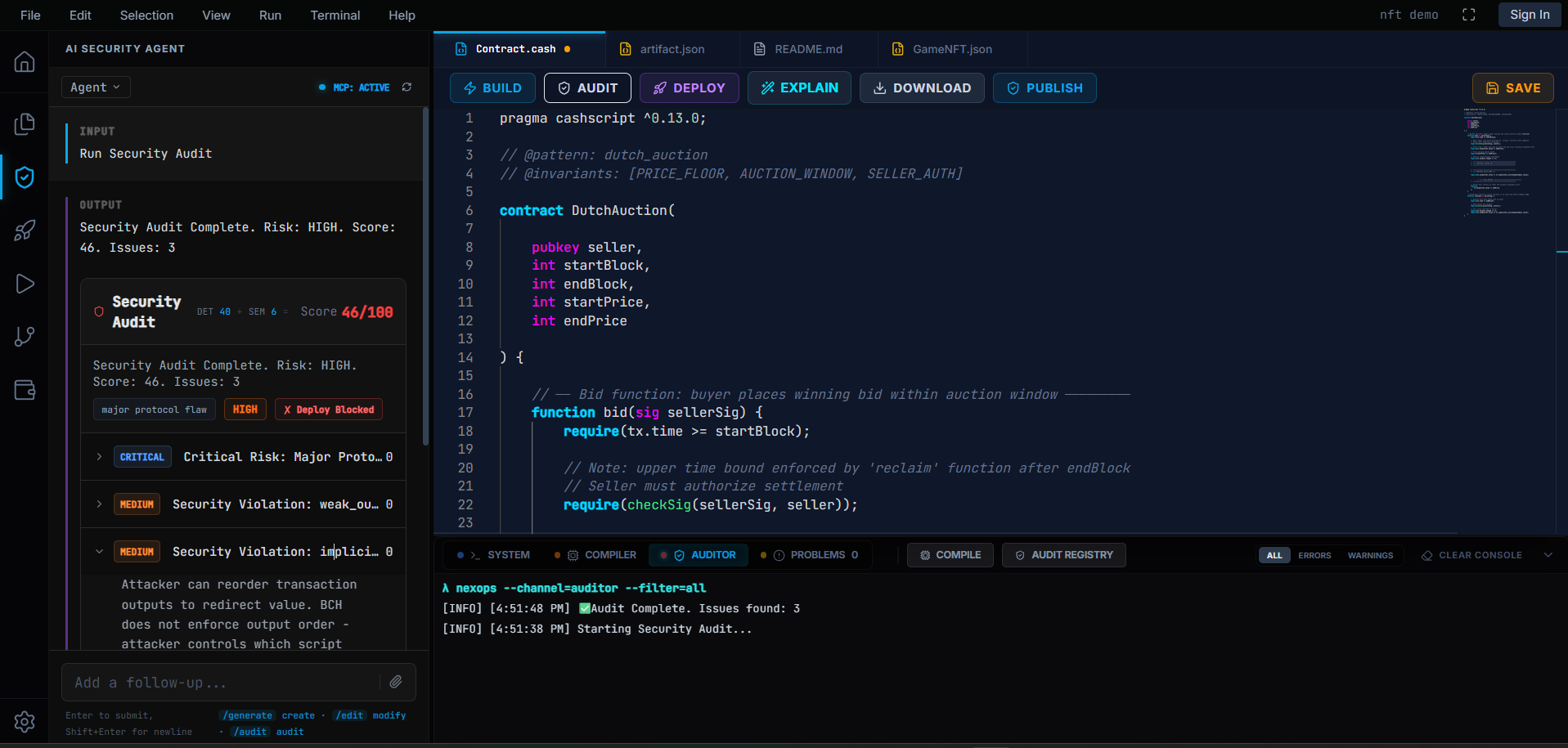Screen dimensions: 1568x748
Task: Open the home icon in sidebar
Action: click(x=25, y=62)
